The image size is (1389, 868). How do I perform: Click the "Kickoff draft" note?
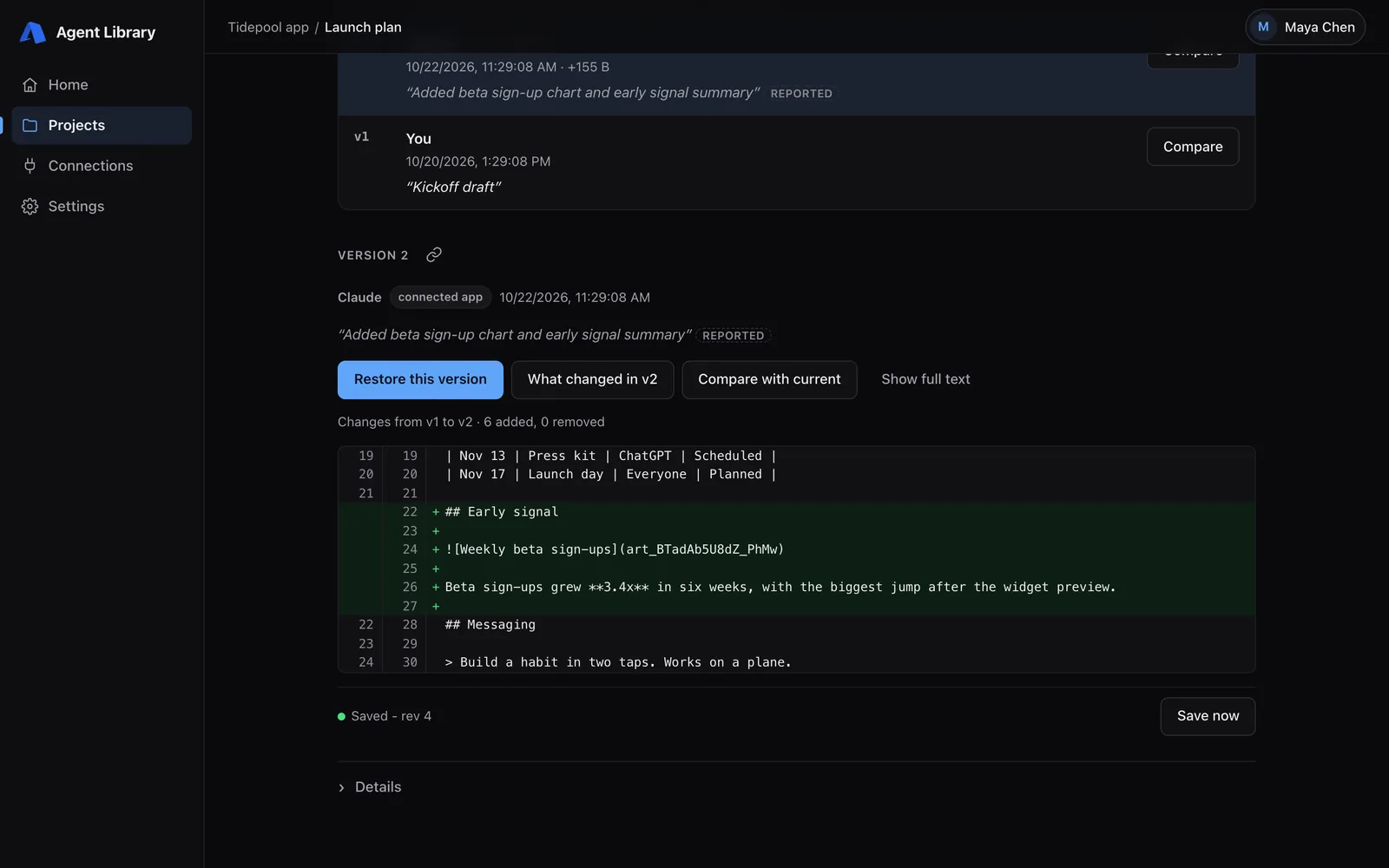tap(453, 187)
